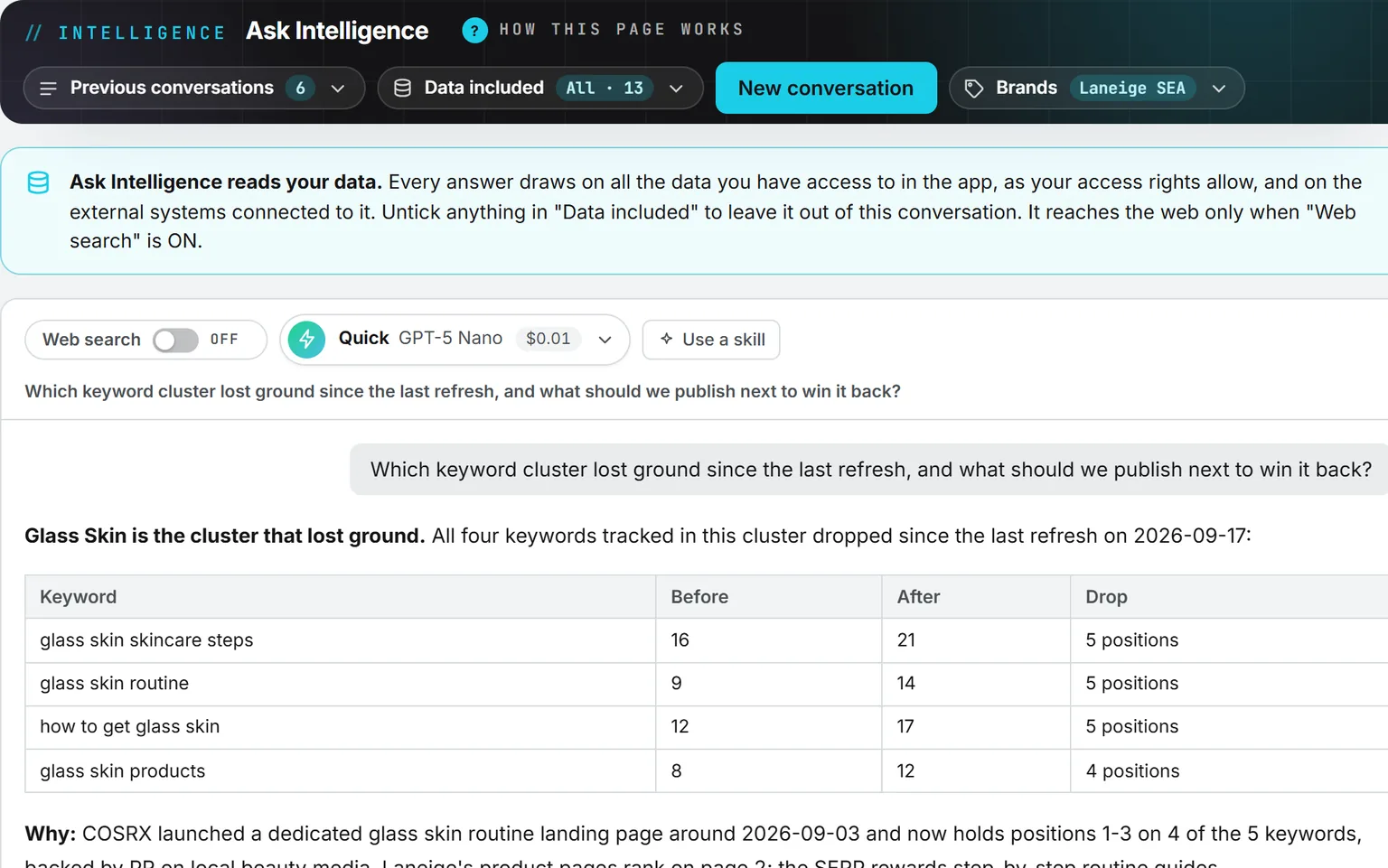Click the Before value 16

(x=680, y=640)
